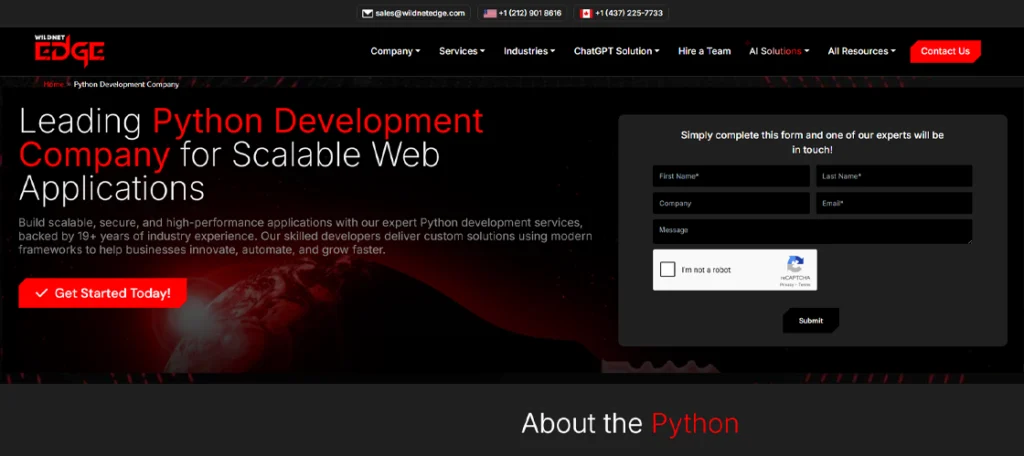
Task: Click the US flag icon
Action: (x=490, y=13)
